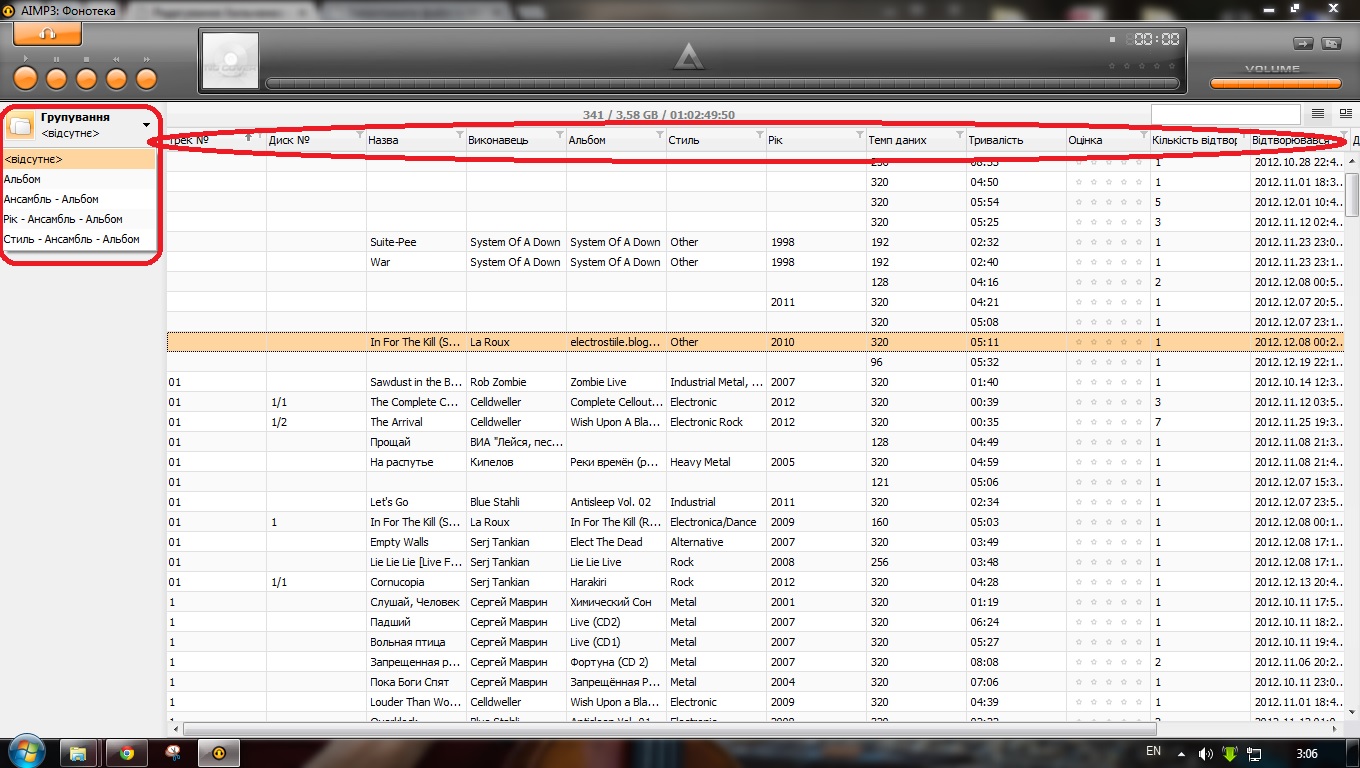Select the Прощай track row
The image size is (1360, 768).
coord(757,442)
